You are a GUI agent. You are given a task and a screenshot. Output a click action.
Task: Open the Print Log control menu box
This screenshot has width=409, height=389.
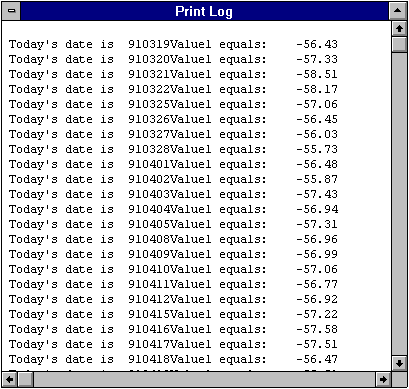click(11, 11)
